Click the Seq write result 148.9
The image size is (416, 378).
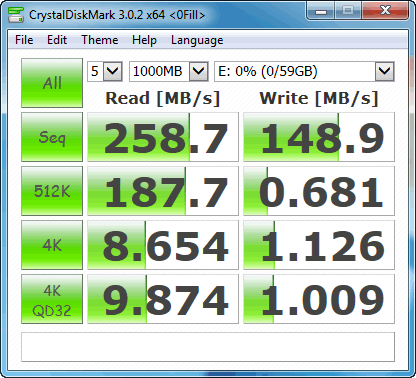[x=319, y=137]
